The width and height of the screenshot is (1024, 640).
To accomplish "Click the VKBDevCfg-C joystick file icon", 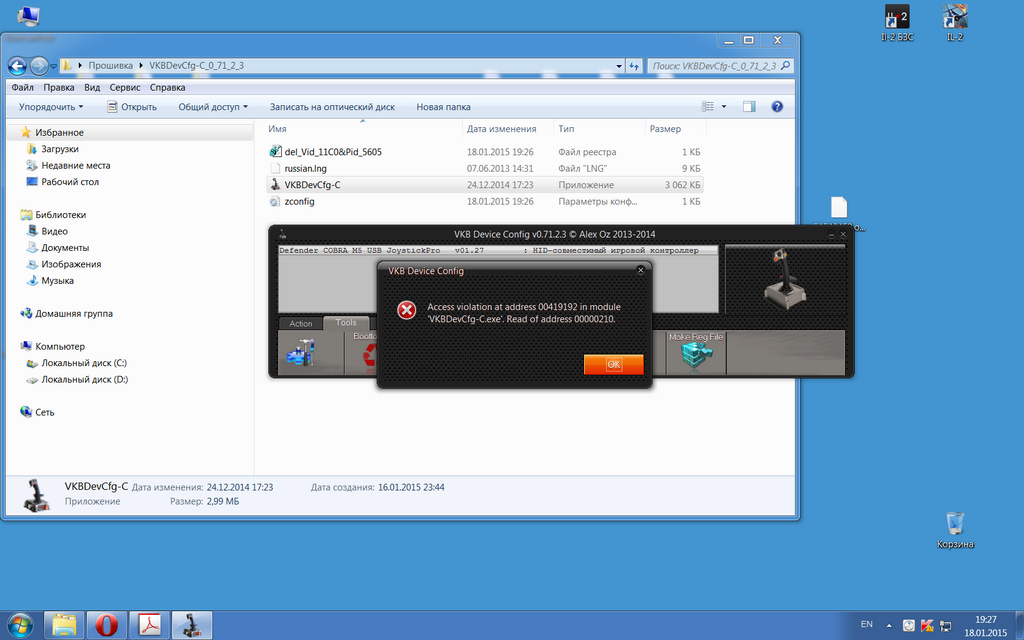I will tap(275, 185).
